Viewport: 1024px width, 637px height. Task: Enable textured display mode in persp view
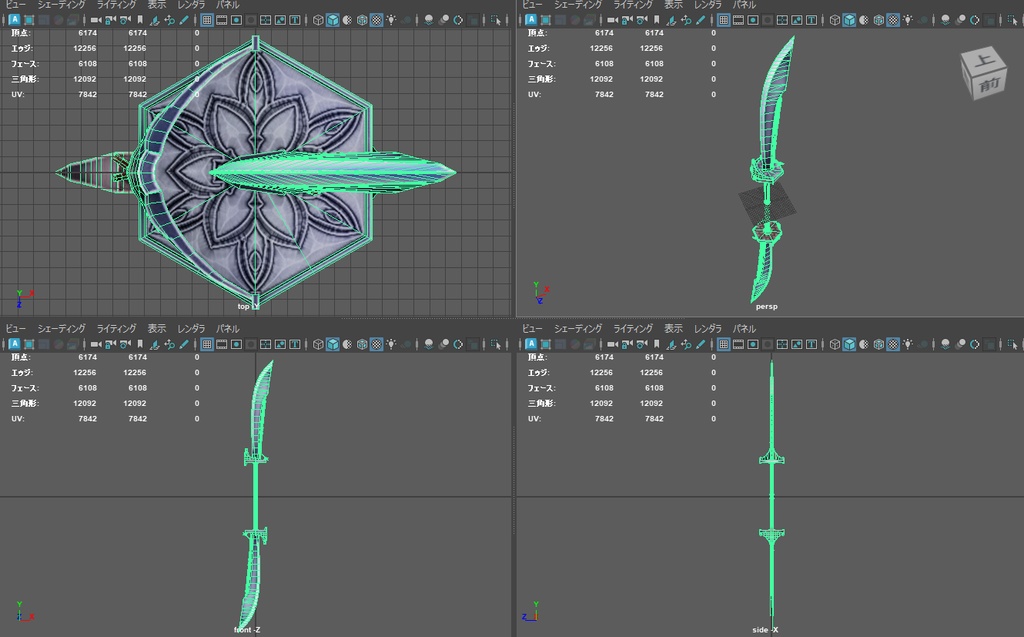(x=862, y=19)
